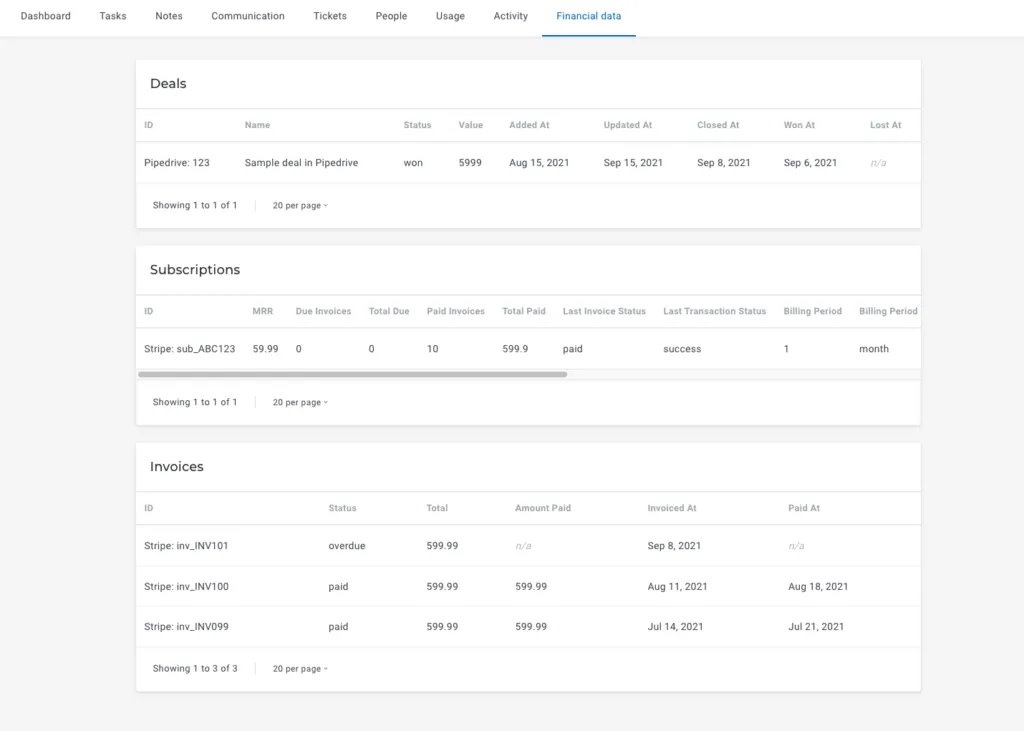The height and width of the screenshot is (731, 1024).
Task: Click the 'Paid Invoices' column header
Action: click(x=456, y=311)
